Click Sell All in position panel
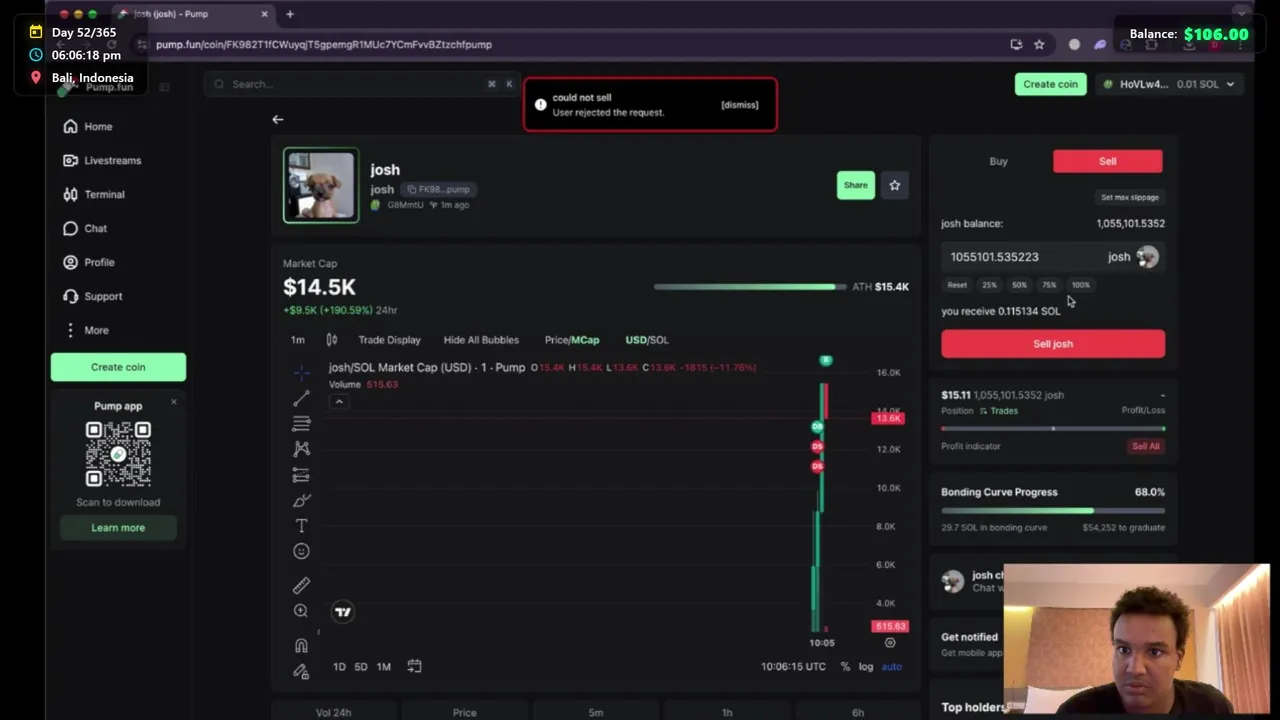The width and height of the screenshot is (1280, 720). click(1146, 446)
